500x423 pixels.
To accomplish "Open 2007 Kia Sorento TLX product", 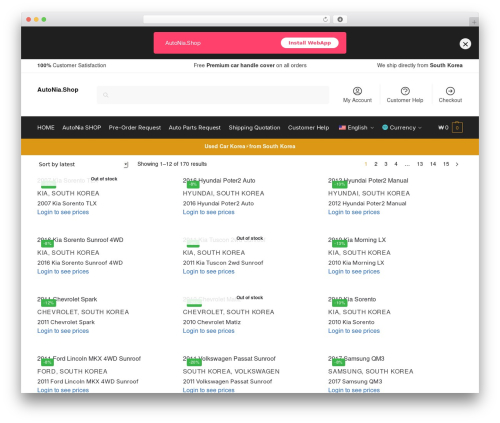I will [x=67, y=203].
